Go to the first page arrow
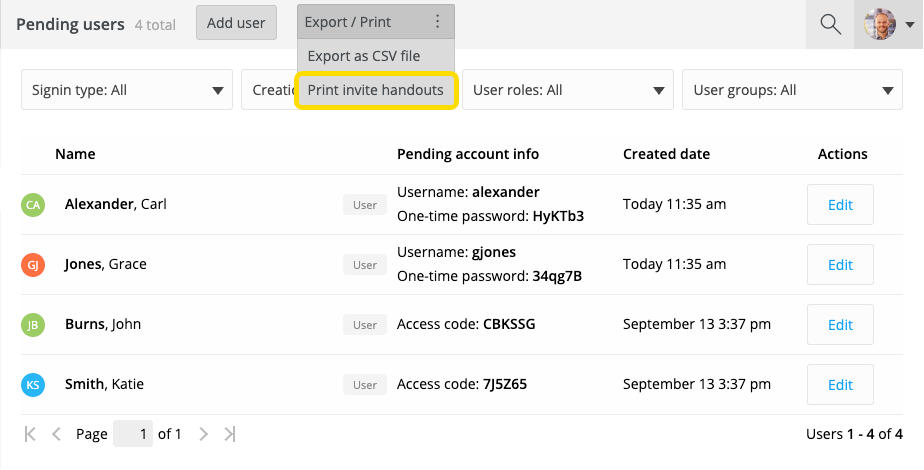The width and height of the screenshot is (924, 470). click(x=30, y=434)
